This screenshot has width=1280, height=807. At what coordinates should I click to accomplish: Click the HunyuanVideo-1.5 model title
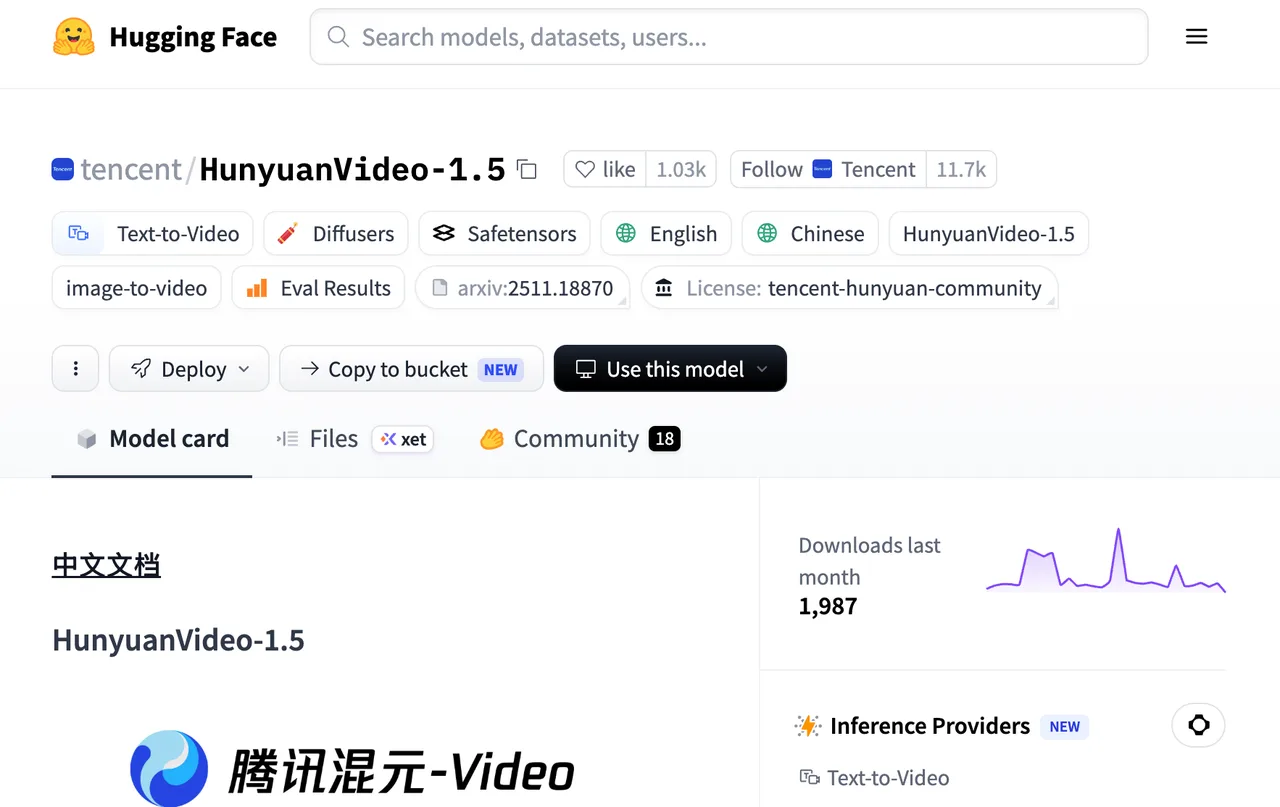(352, 169)
